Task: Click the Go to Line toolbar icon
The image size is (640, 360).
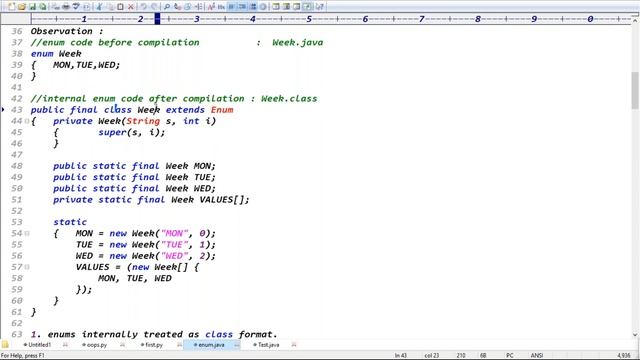Action: 198,7
